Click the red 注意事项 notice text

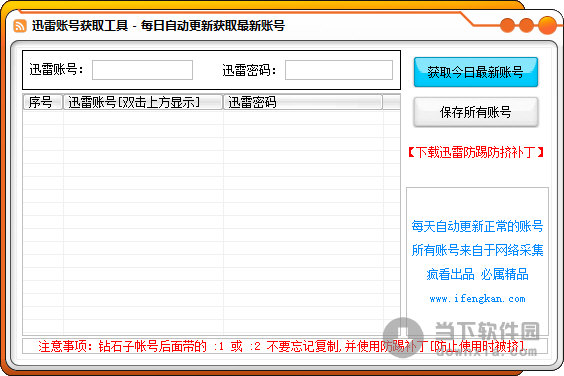(283, 346)
